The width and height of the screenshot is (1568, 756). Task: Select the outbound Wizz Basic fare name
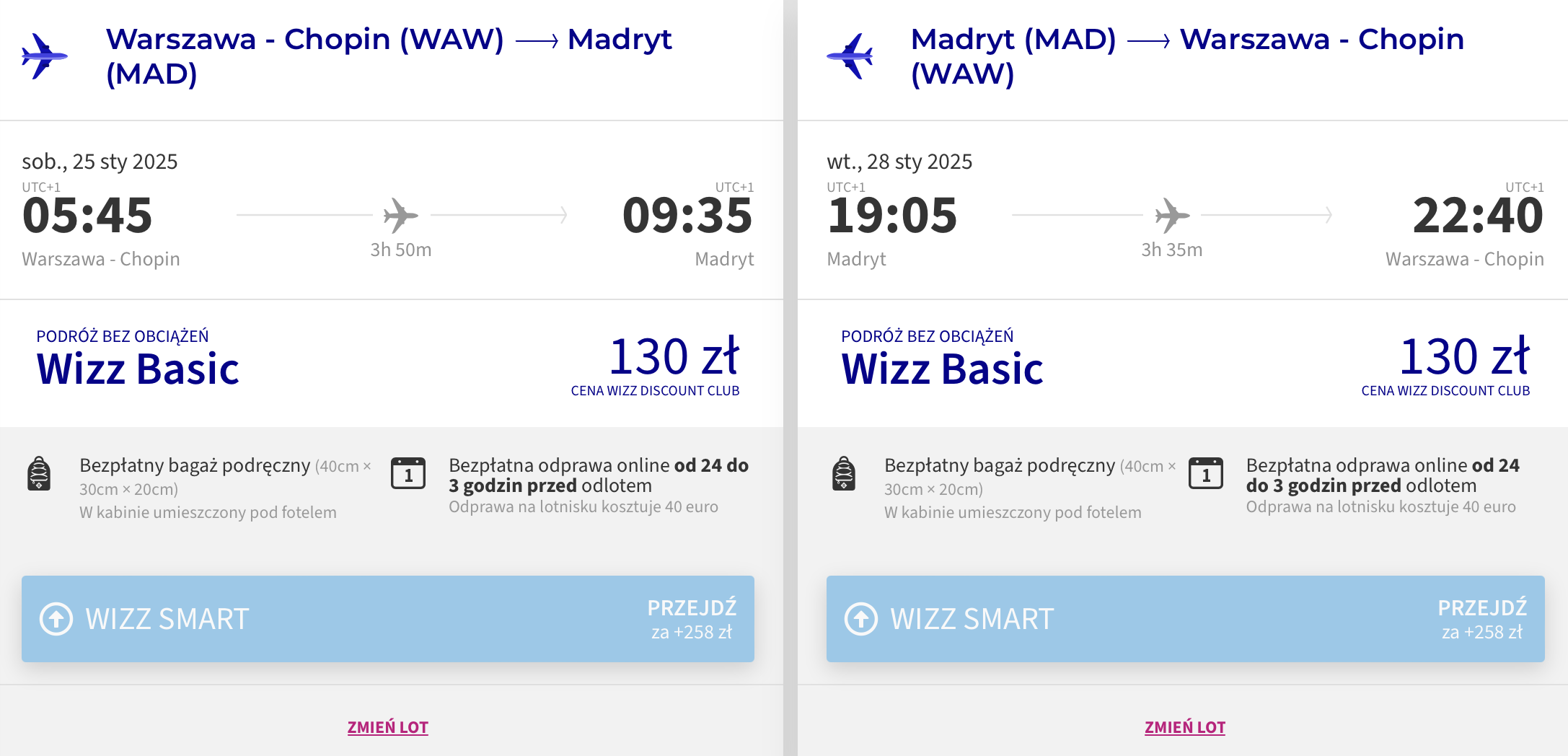pos(138,369)
